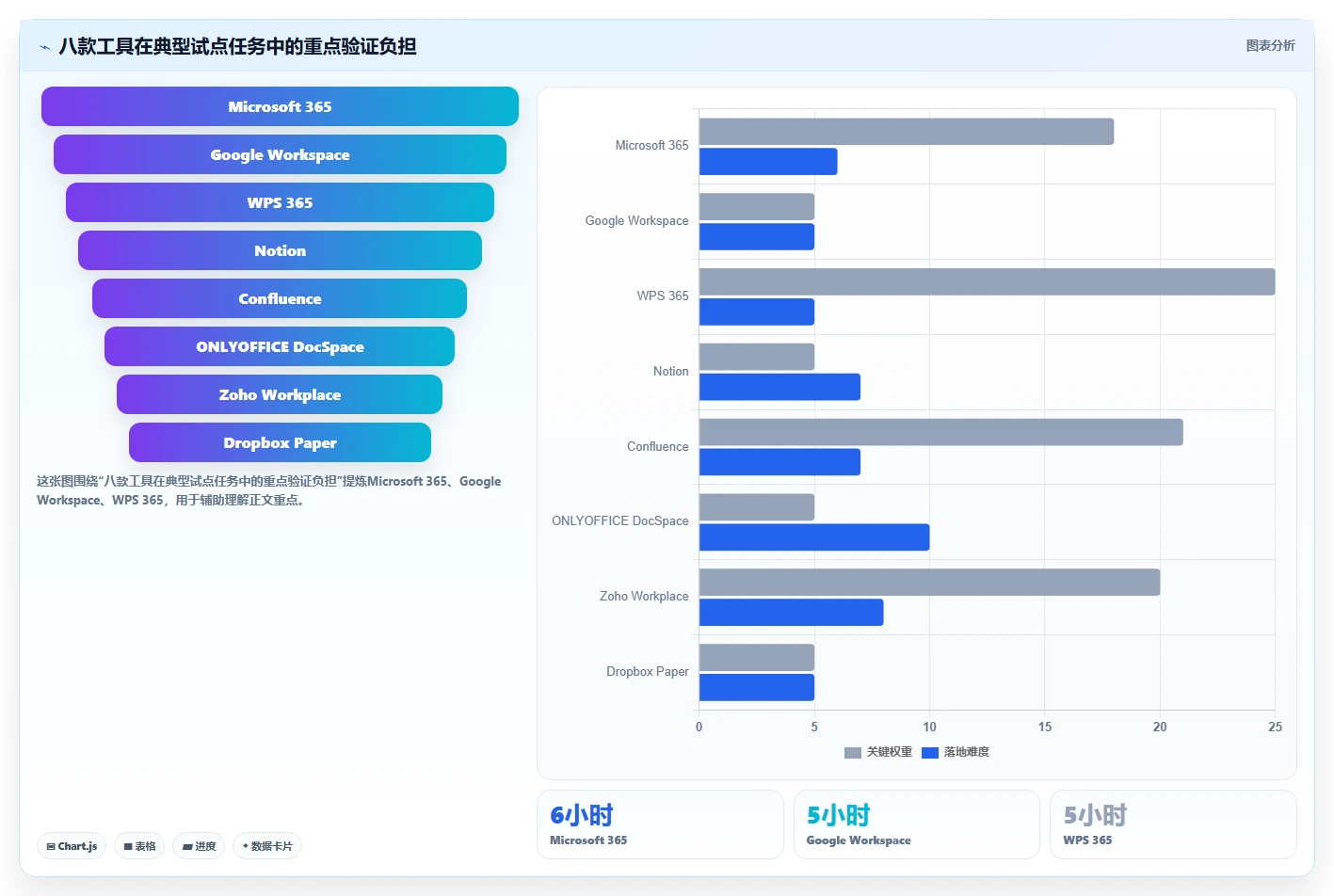Select the Microsoft 365 funnel bar
The width and height of the screenshot is (1334, 896).
[x=280, y=106]
